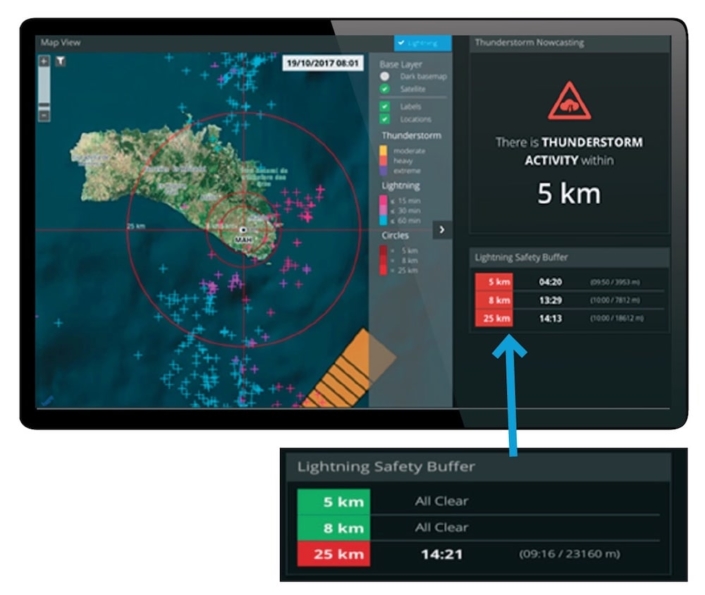Click the red 5 km safety buffer button
The image size is (705, 595).
tap(494, 282)
